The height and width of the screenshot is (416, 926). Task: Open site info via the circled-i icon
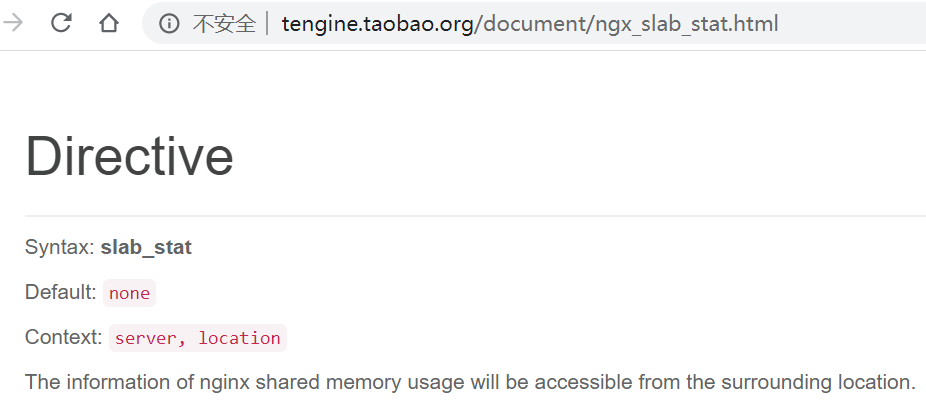coord(169,24)
